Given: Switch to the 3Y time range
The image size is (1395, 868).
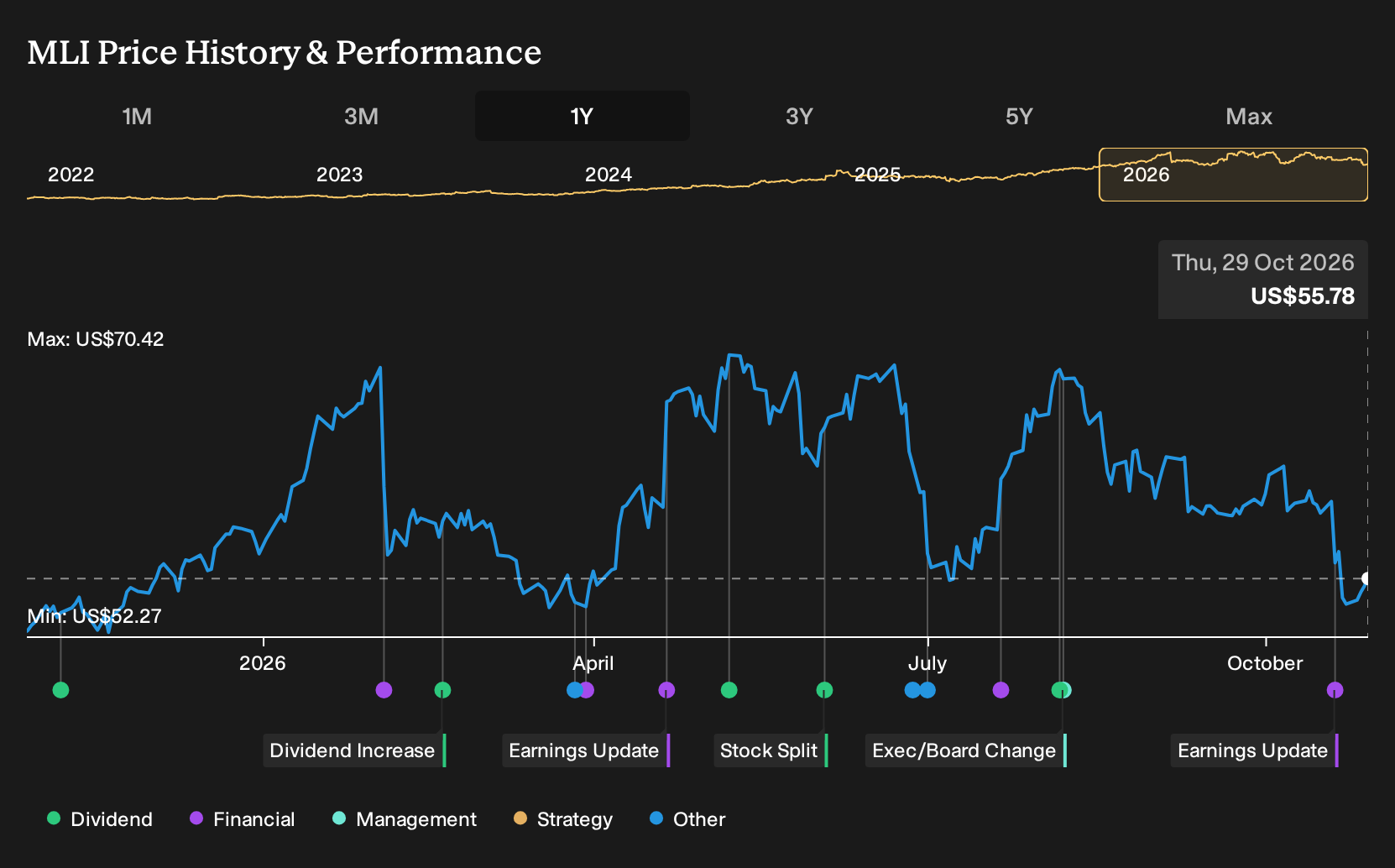Looking at the screenshot, I should click(799, 116).
